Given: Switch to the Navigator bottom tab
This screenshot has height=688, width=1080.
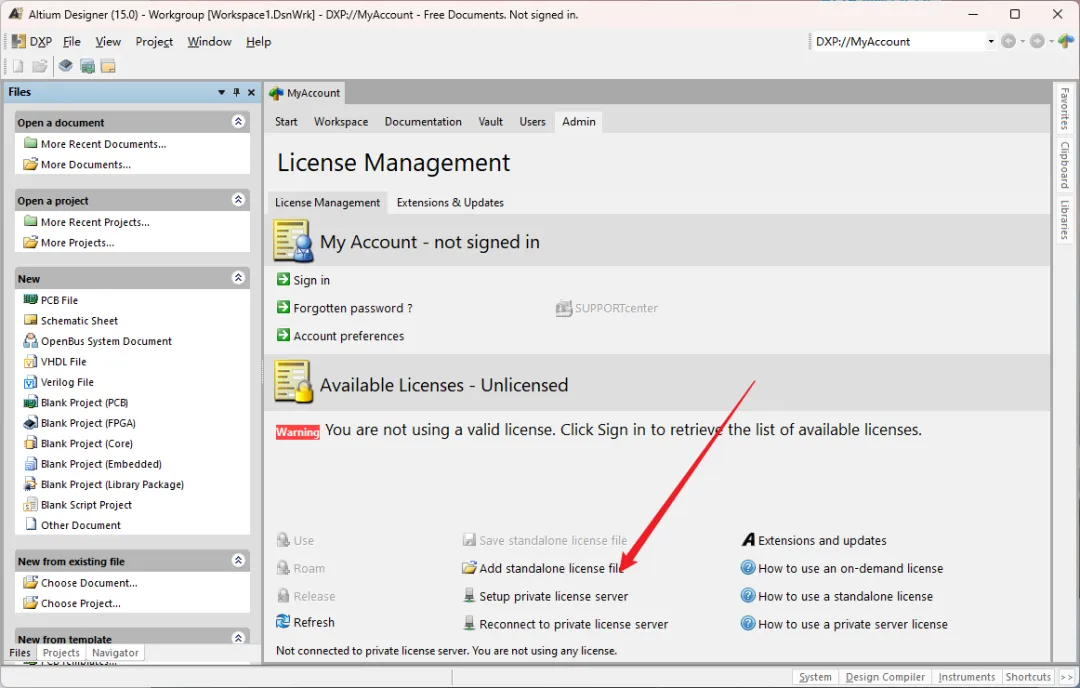Looking at the screenshot, I should click(115, 653).
